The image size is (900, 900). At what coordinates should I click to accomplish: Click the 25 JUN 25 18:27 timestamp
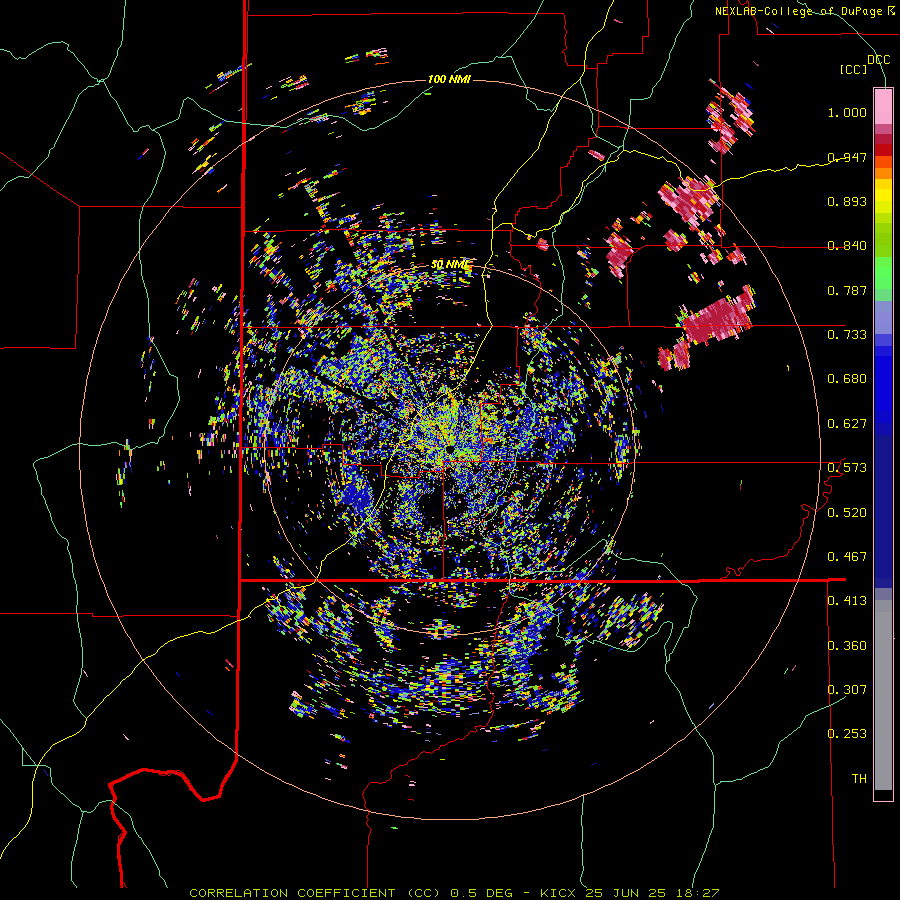tap(652, 893)
